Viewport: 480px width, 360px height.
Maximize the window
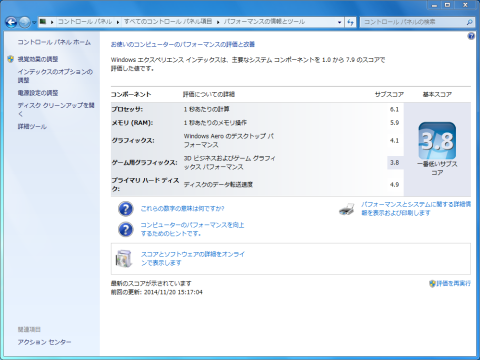(x=447, y=5)
